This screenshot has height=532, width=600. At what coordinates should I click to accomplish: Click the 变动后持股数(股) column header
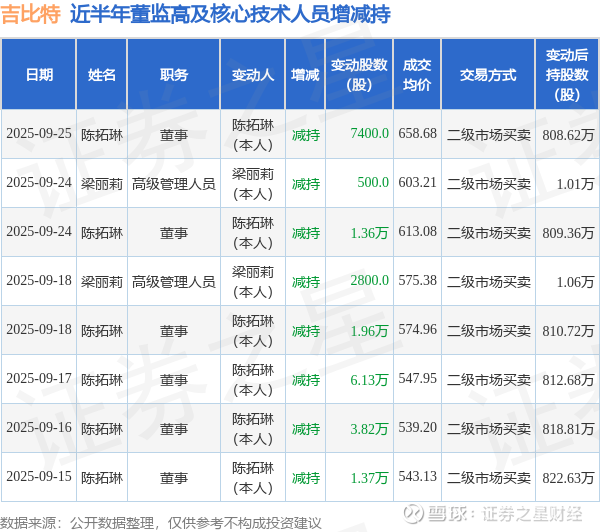point(567,75)
